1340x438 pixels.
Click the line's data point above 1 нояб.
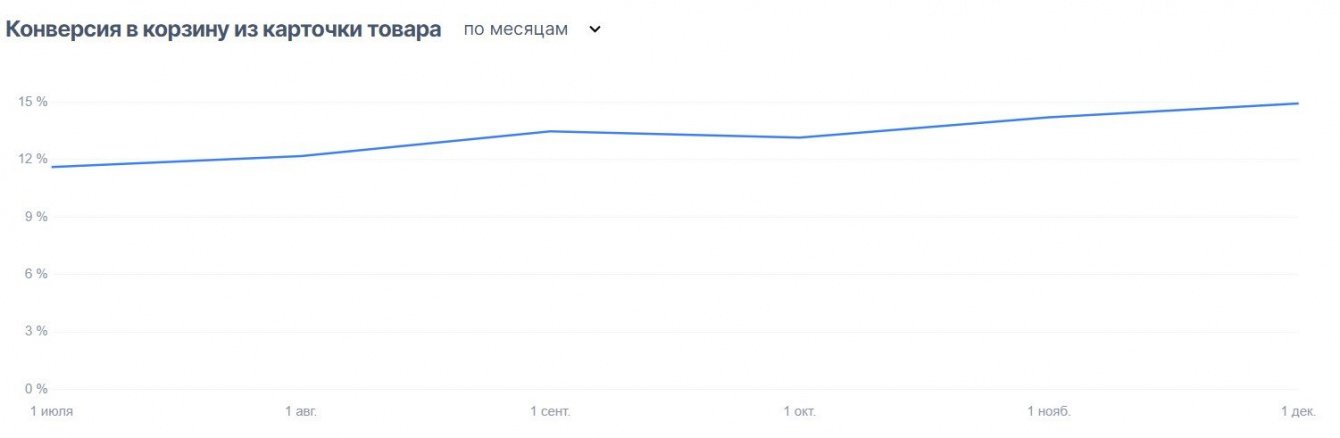(x=1049, y=117)
